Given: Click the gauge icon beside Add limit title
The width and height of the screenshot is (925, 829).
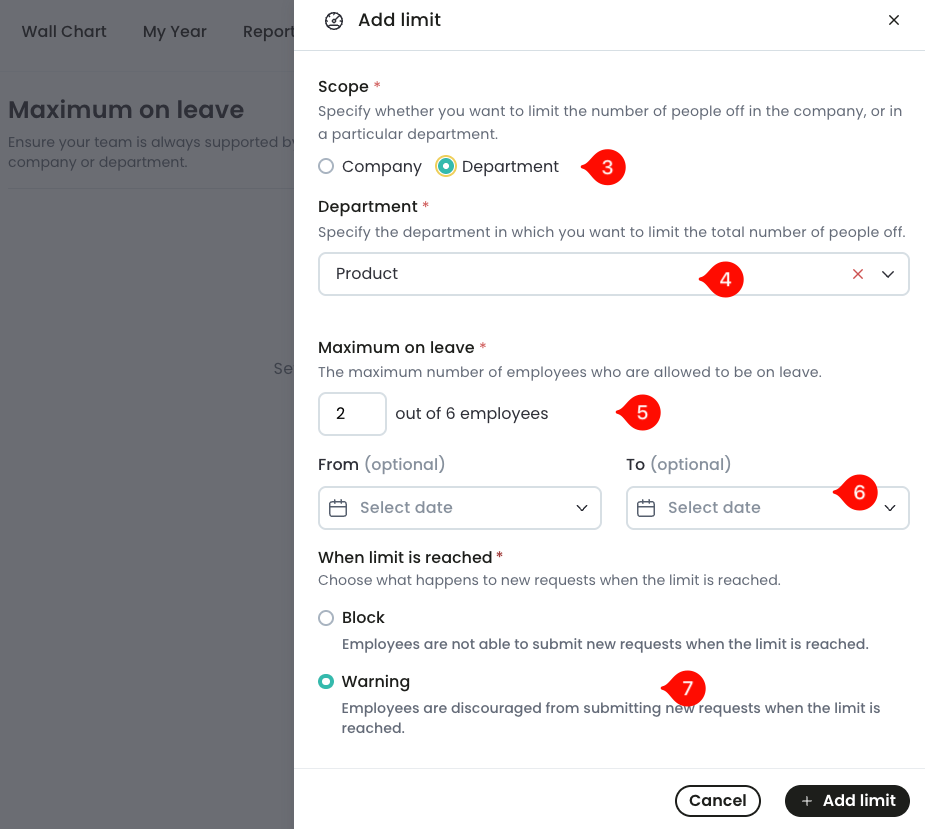Looking at the screenshot, I should point(334,20).
